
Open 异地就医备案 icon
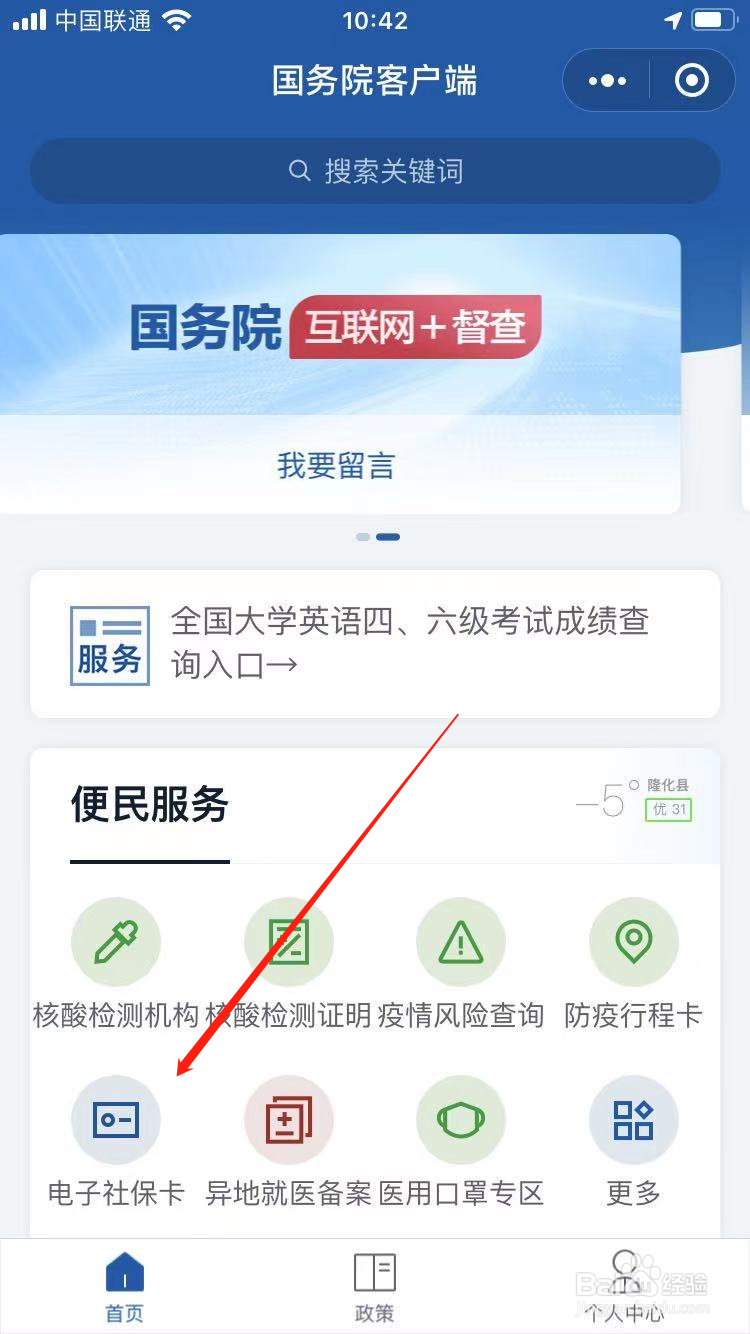click(289, 1120)
